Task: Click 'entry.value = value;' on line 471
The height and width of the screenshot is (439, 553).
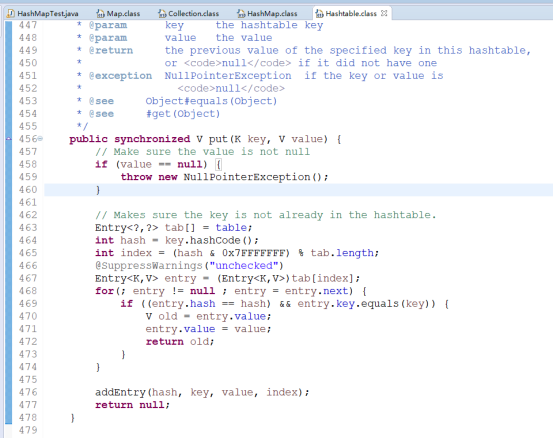Action: pyautogui.click(x=208, y=329)
